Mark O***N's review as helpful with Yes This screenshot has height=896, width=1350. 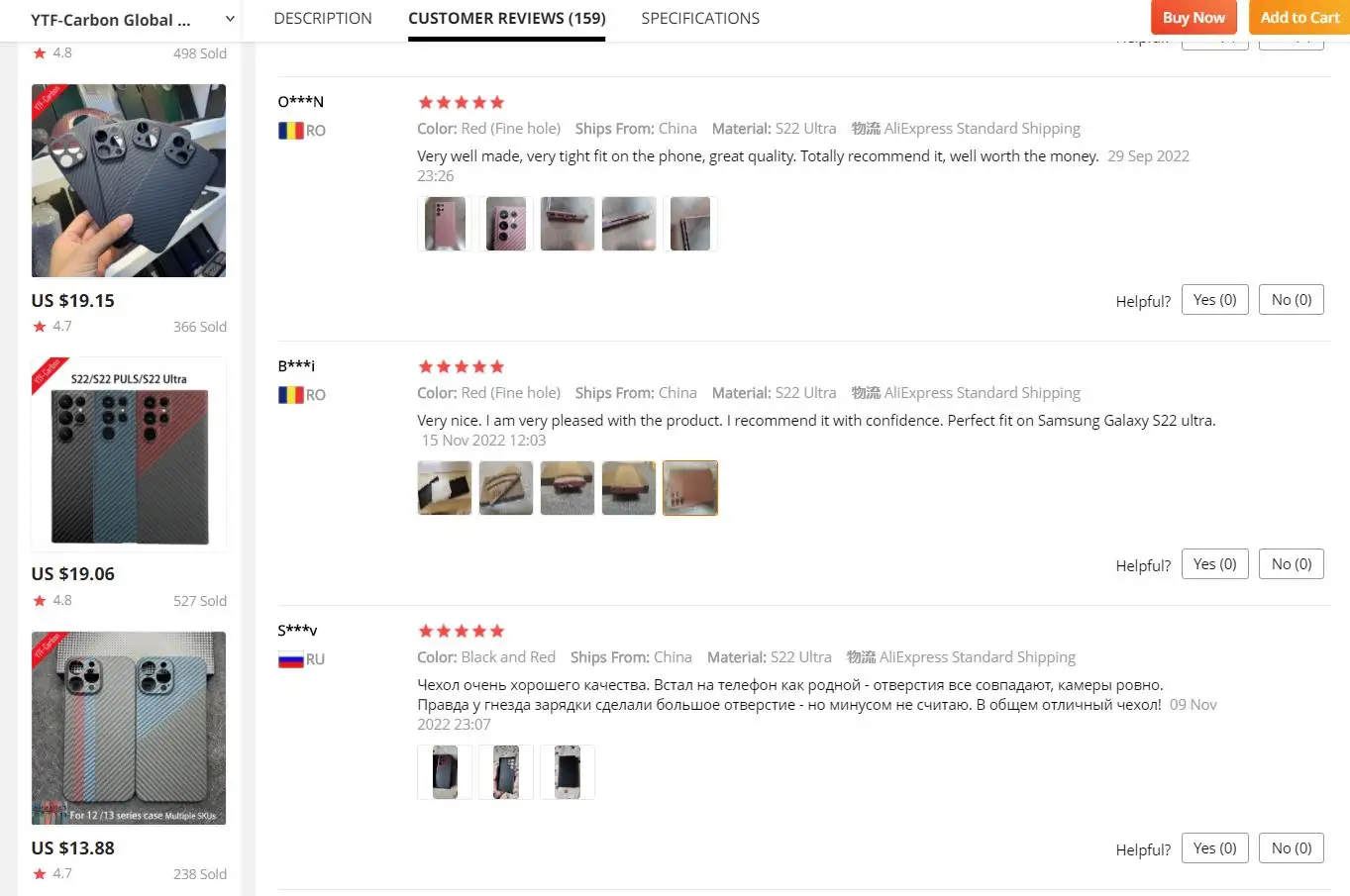pos(1214,300)
